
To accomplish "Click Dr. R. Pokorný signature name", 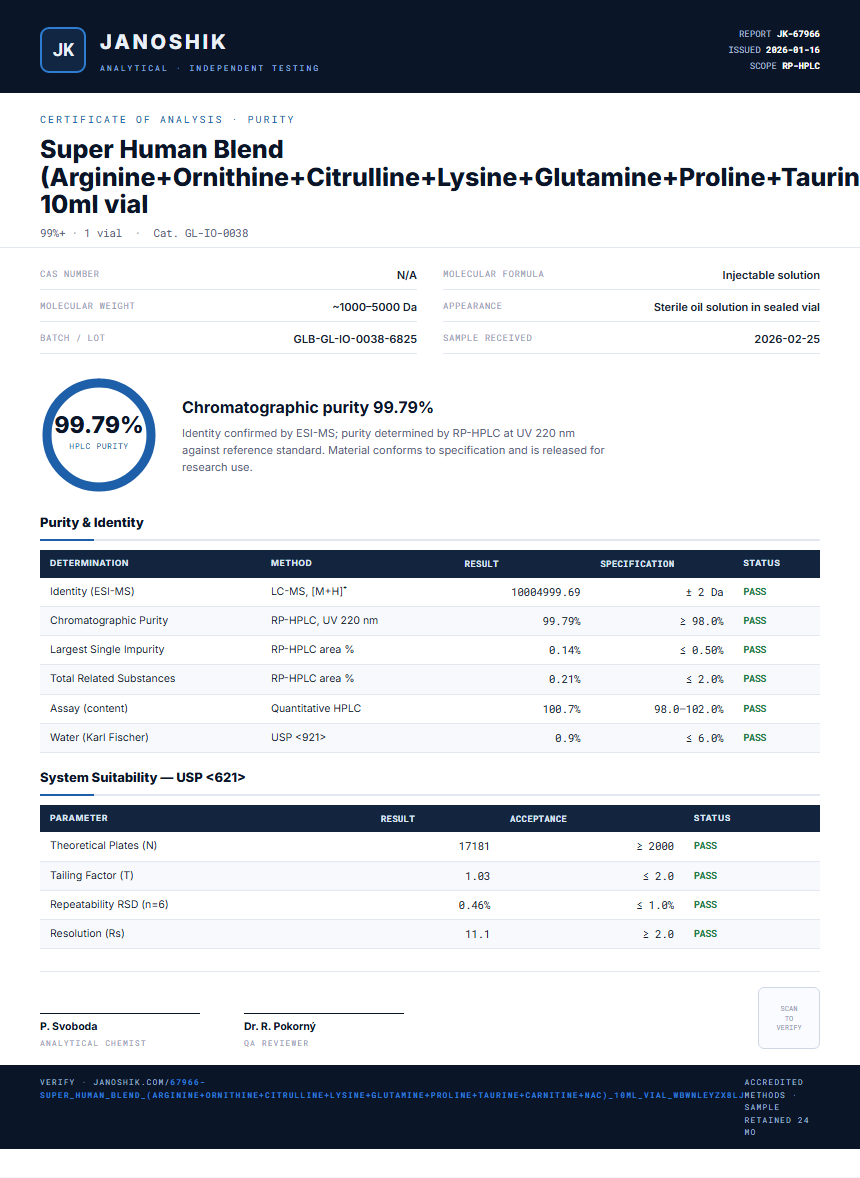I will (279, 1026).
